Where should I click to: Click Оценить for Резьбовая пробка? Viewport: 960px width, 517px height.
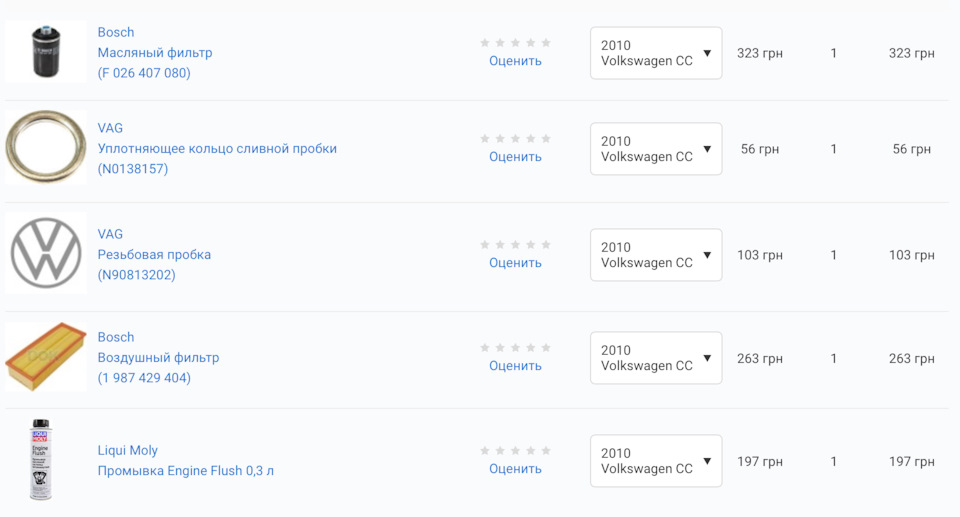pos(515,262)
